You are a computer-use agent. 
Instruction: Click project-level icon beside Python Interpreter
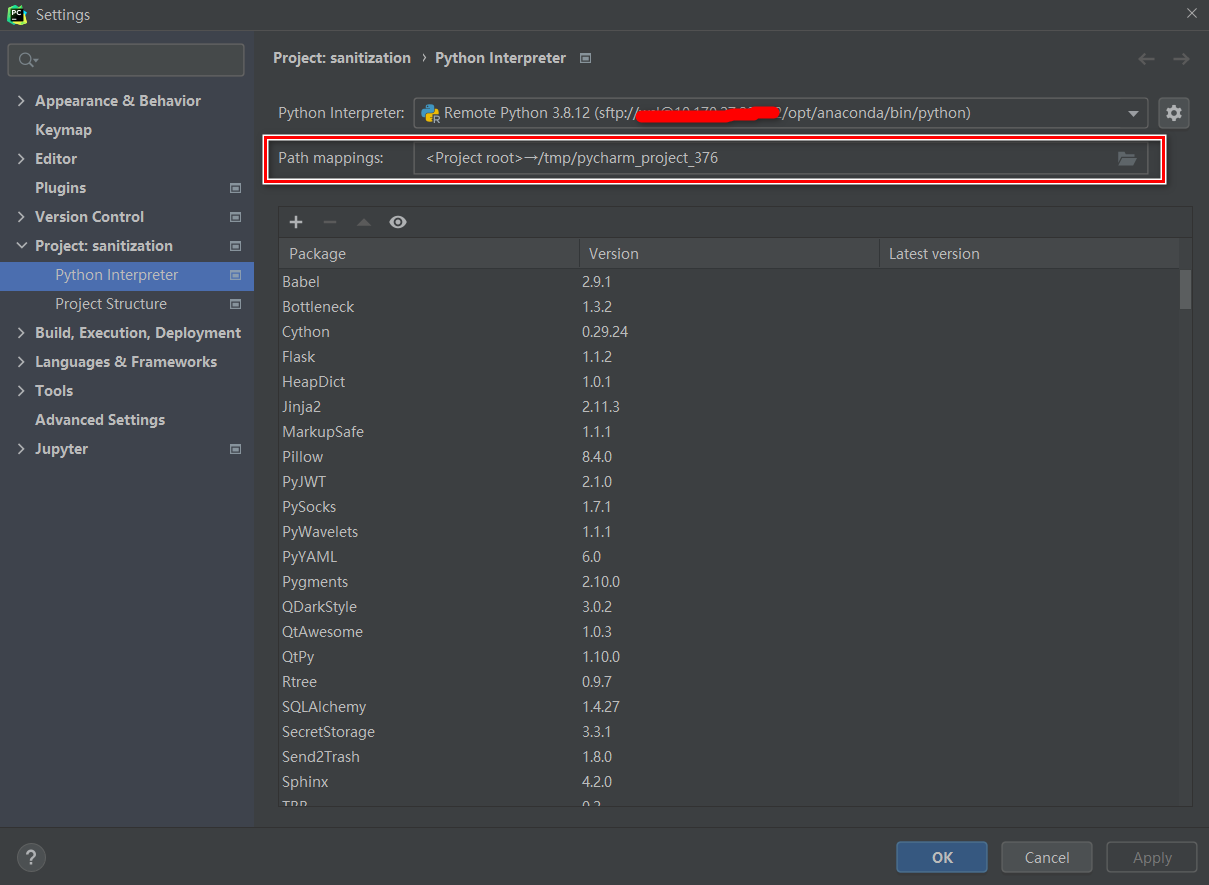[236, 275]
